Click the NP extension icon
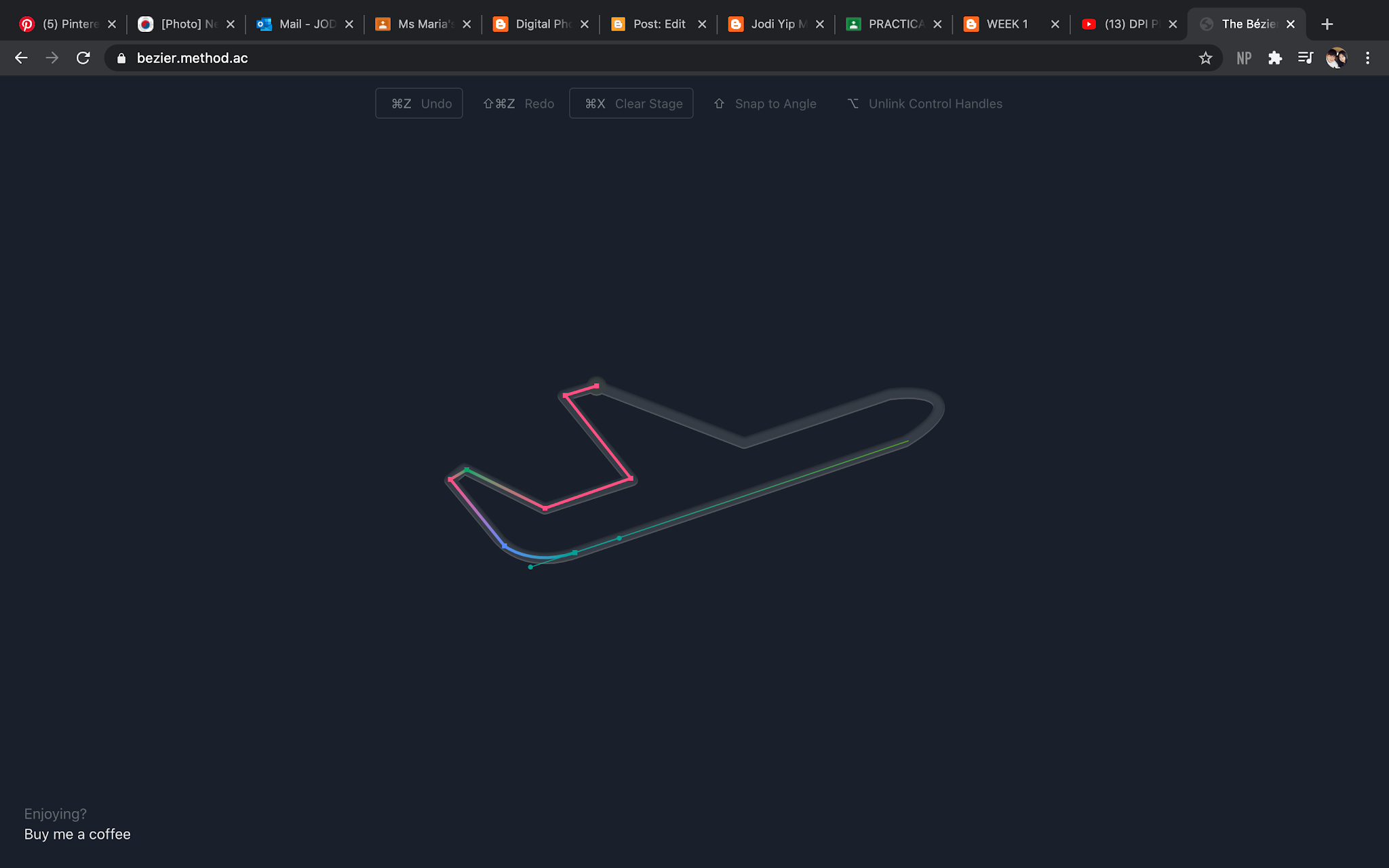This screenshot has width=1389, height=868. [1244, 58]
